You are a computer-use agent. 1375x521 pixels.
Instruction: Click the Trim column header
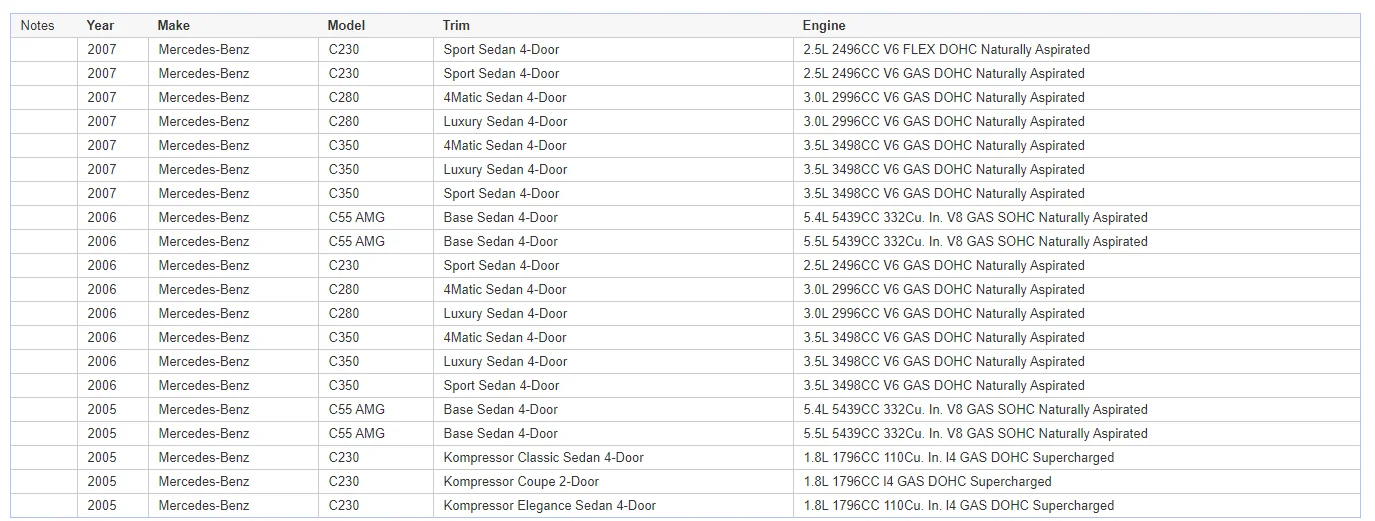tap(614, 25)
